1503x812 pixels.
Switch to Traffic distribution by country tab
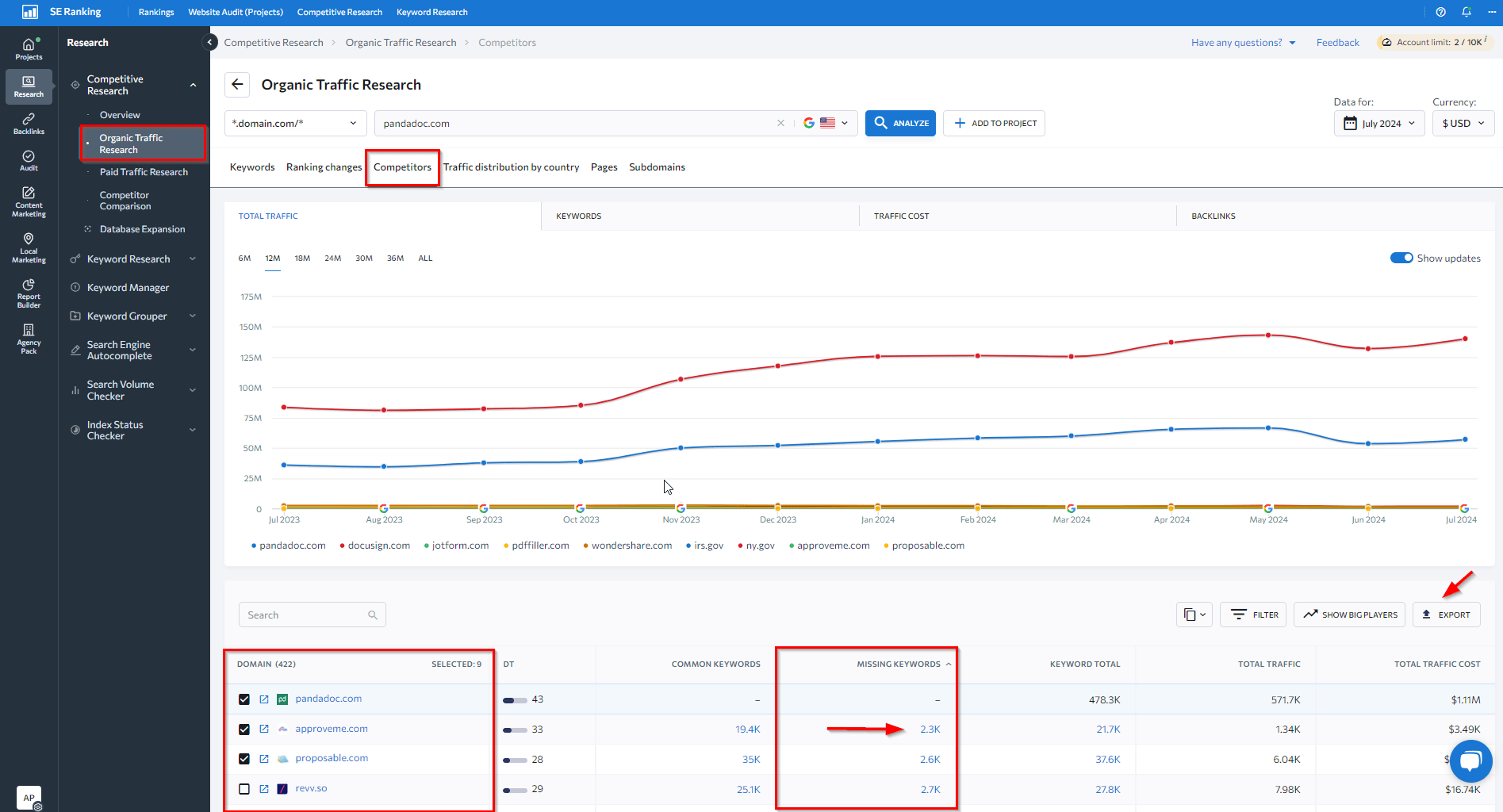click(511, 167)
